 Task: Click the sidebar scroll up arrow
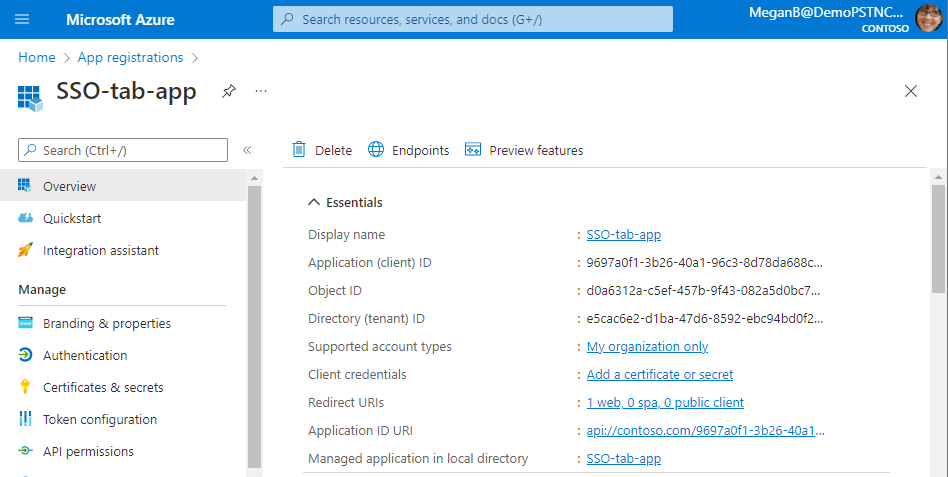[x=254, y=178]
